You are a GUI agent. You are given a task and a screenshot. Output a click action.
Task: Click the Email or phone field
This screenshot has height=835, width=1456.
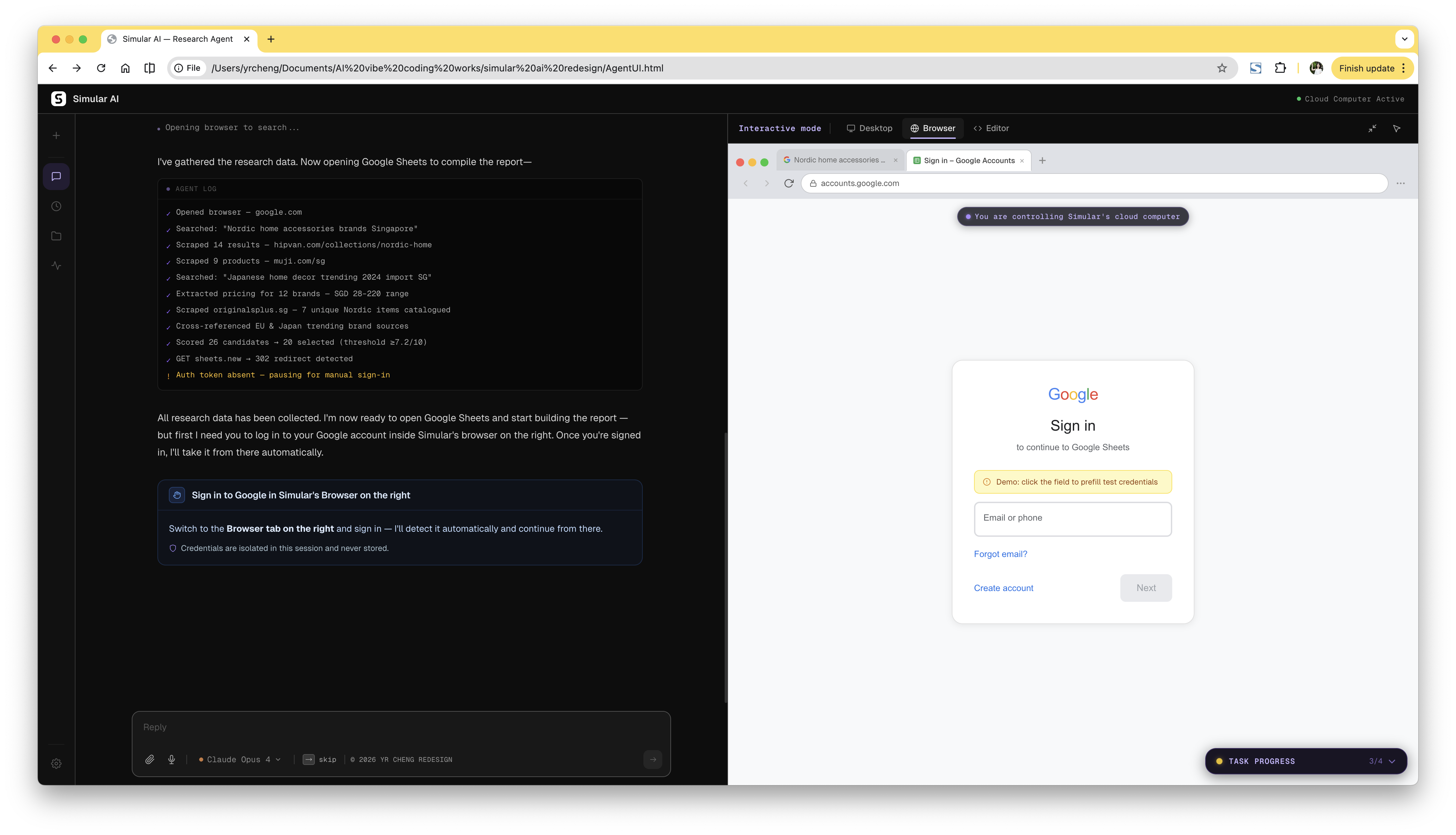pos(1072,519)
